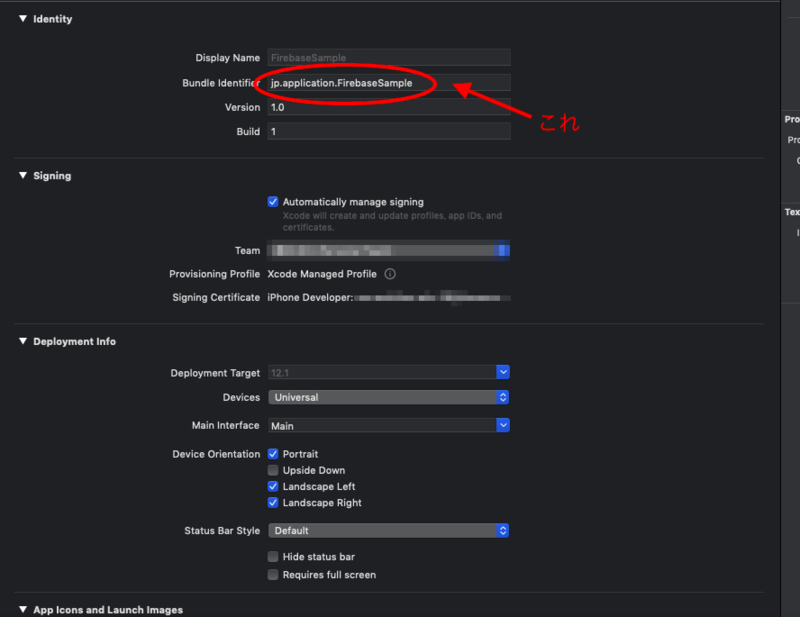Toggle the Portrait orientation checkbox
The image size is (800, 617).
point(273,454)
